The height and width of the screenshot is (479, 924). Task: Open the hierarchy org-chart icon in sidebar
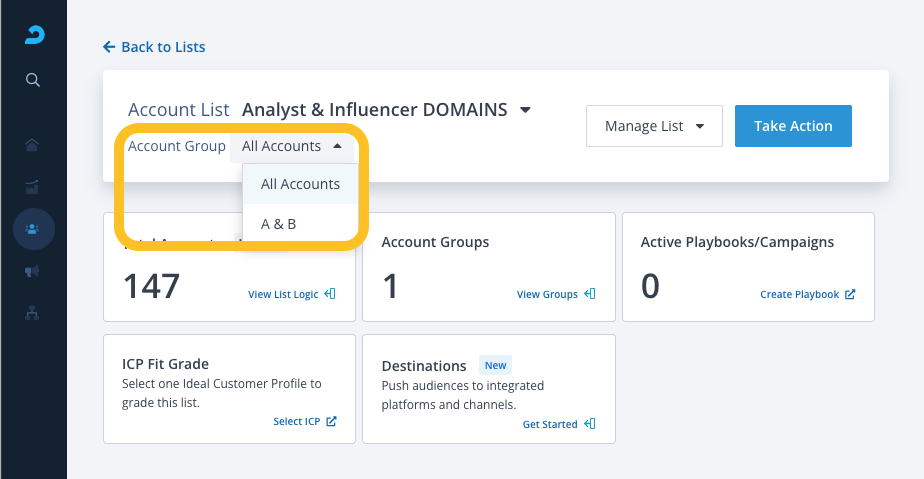pos(32,313)
